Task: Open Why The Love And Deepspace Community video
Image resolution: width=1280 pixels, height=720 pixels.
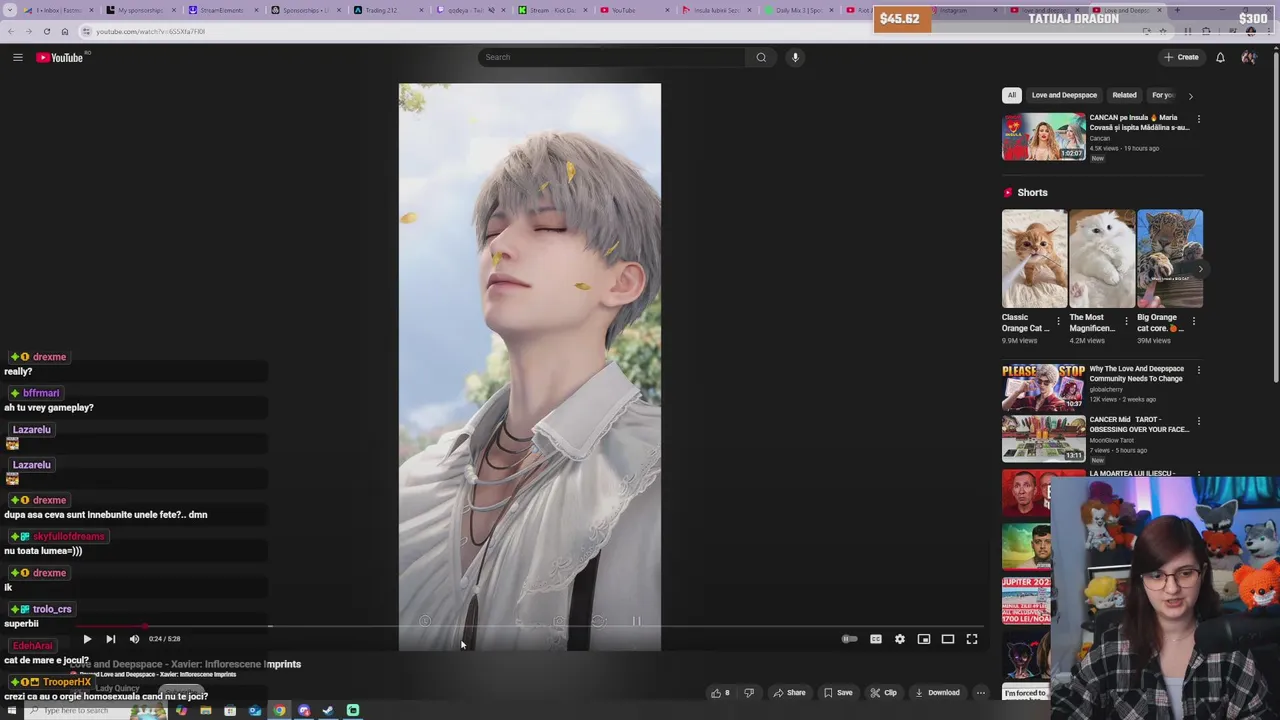Action: point(1043,387)
